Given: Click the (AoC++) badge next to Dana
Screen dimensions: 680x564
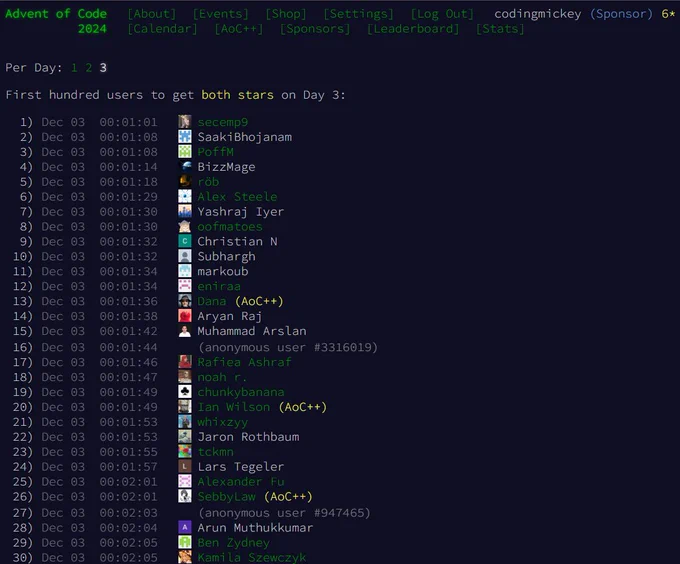Looking at the screenshot, I should [259, 301].
